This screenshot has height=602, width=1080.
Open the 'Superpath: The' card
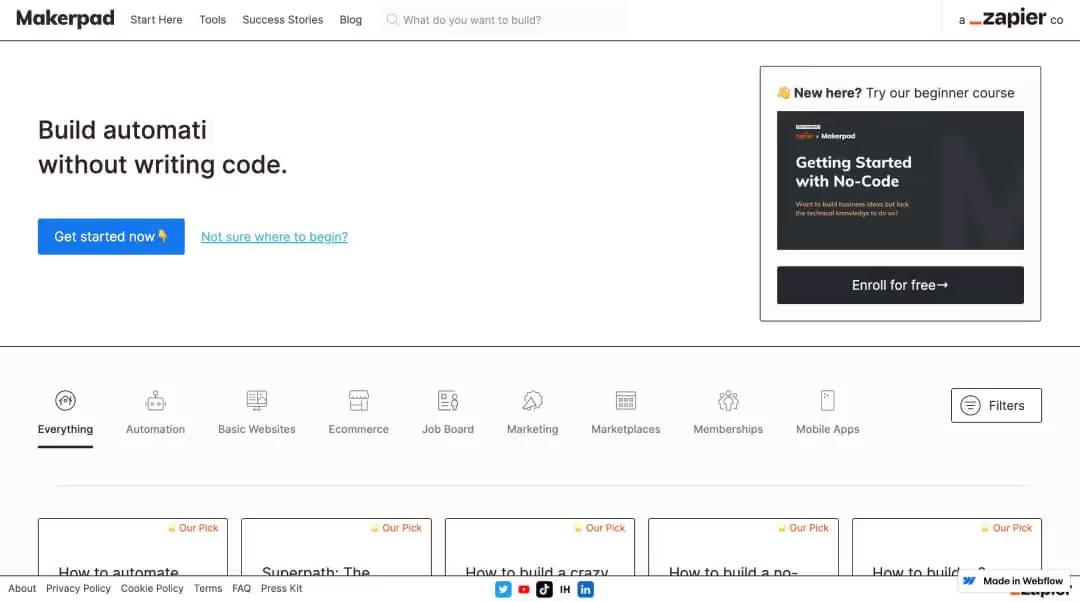(x=336, y=548)
